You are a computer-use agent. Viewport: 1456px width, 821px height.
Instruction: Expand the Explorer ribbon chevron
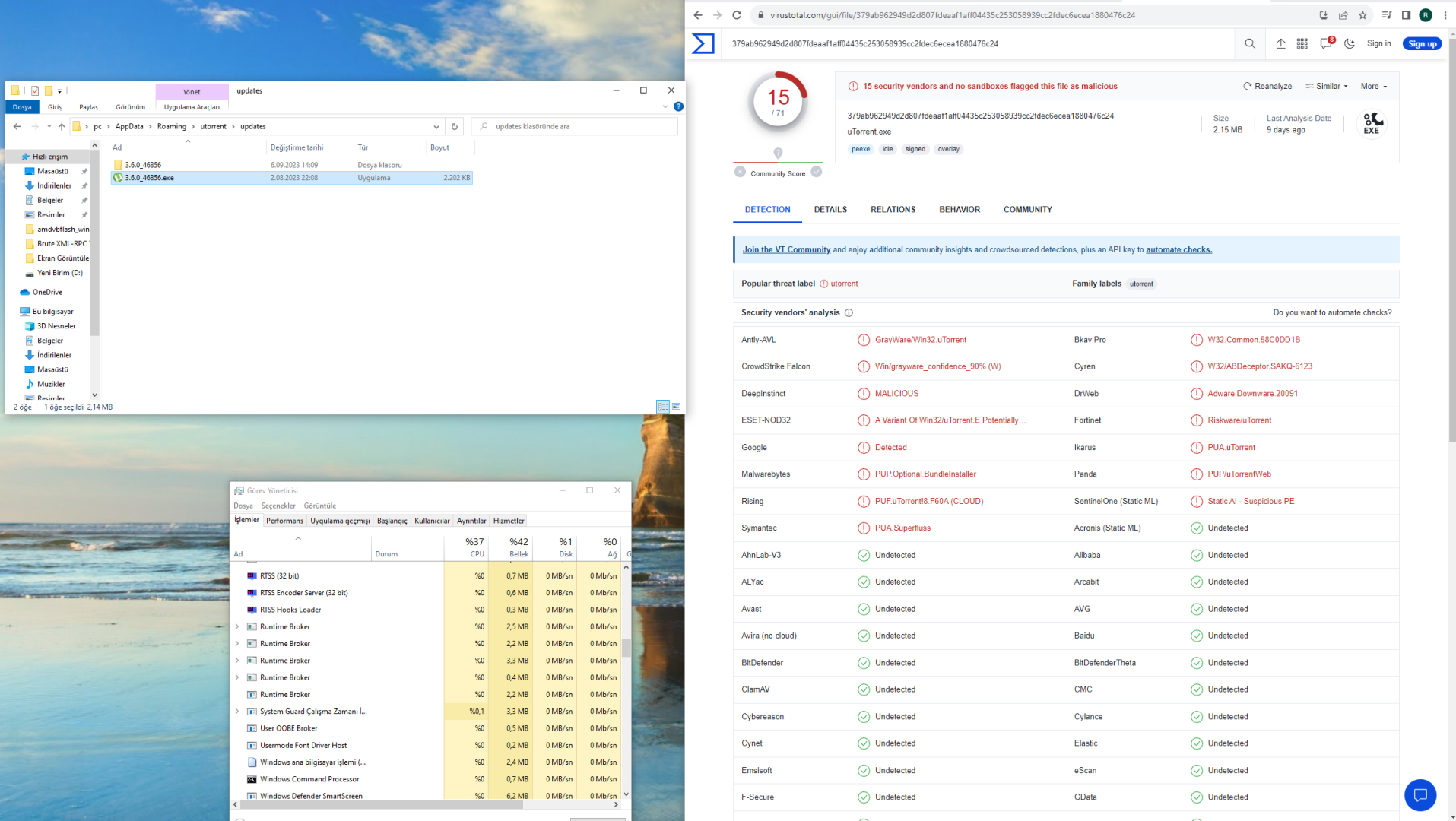[665, 107]
